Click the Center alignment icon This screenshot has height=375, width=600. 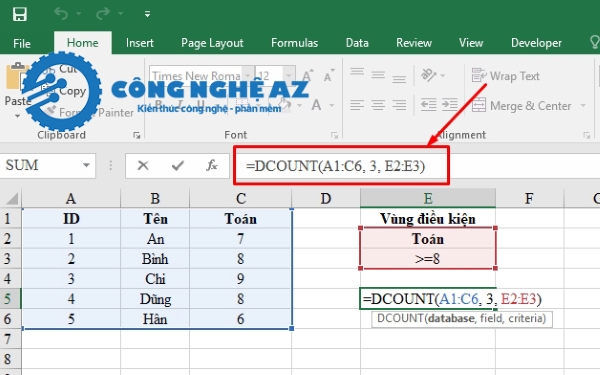tap(378, 105)
